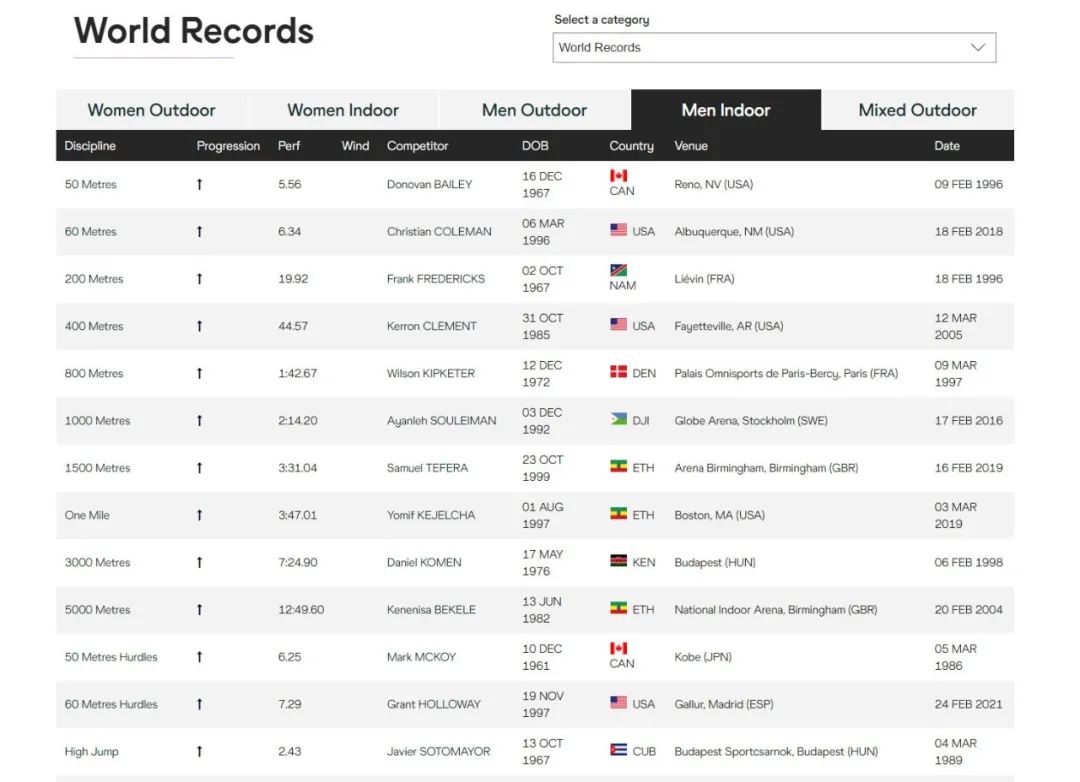1080x782 pixels.
Task: Click the category dropdown chevron arrow
Action: click(x=978, y=47)
